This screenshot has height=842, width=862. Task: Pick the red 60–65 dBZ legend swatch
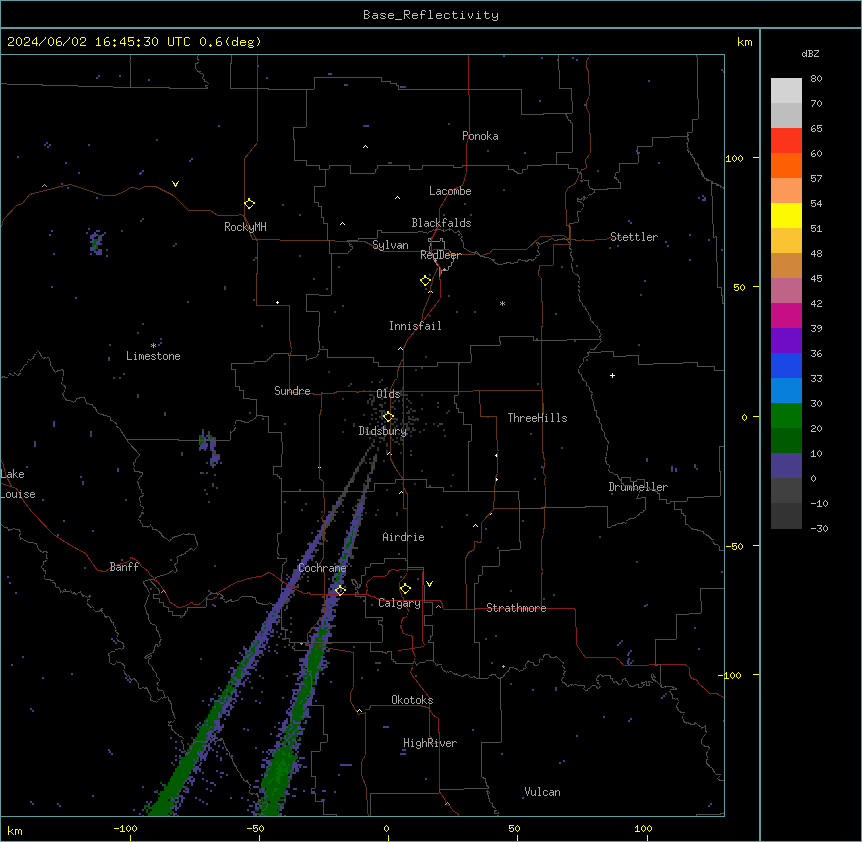tap(786, 141)
